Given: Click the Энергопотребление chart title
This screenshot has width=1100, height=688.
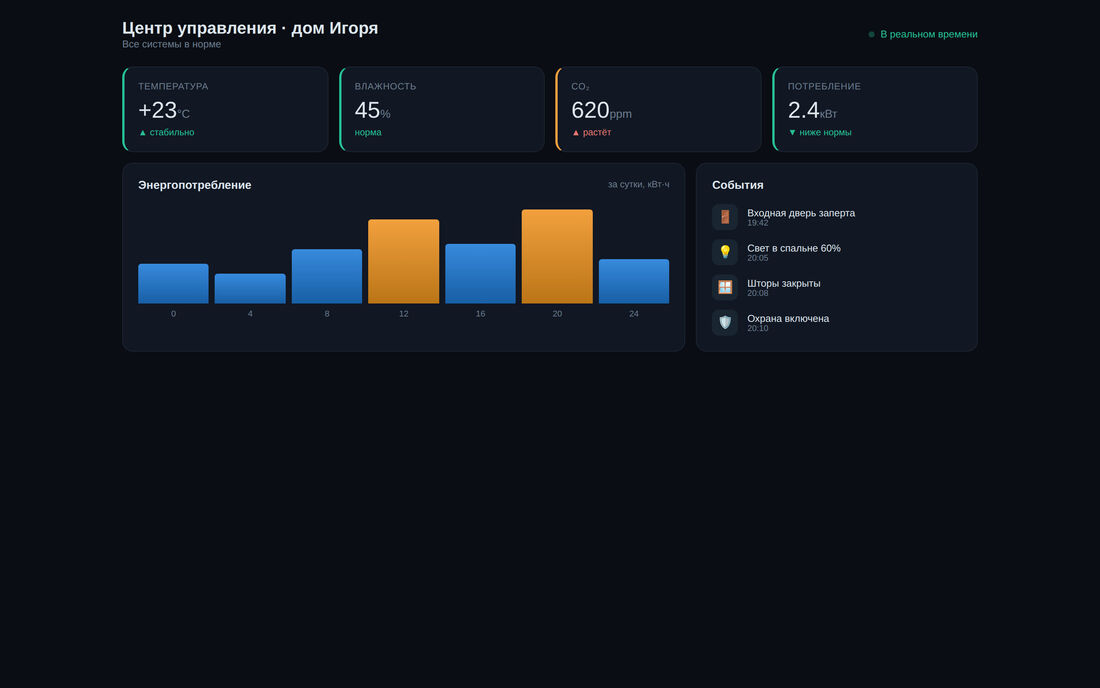Looking at the screenshot, I should (194, 185).
